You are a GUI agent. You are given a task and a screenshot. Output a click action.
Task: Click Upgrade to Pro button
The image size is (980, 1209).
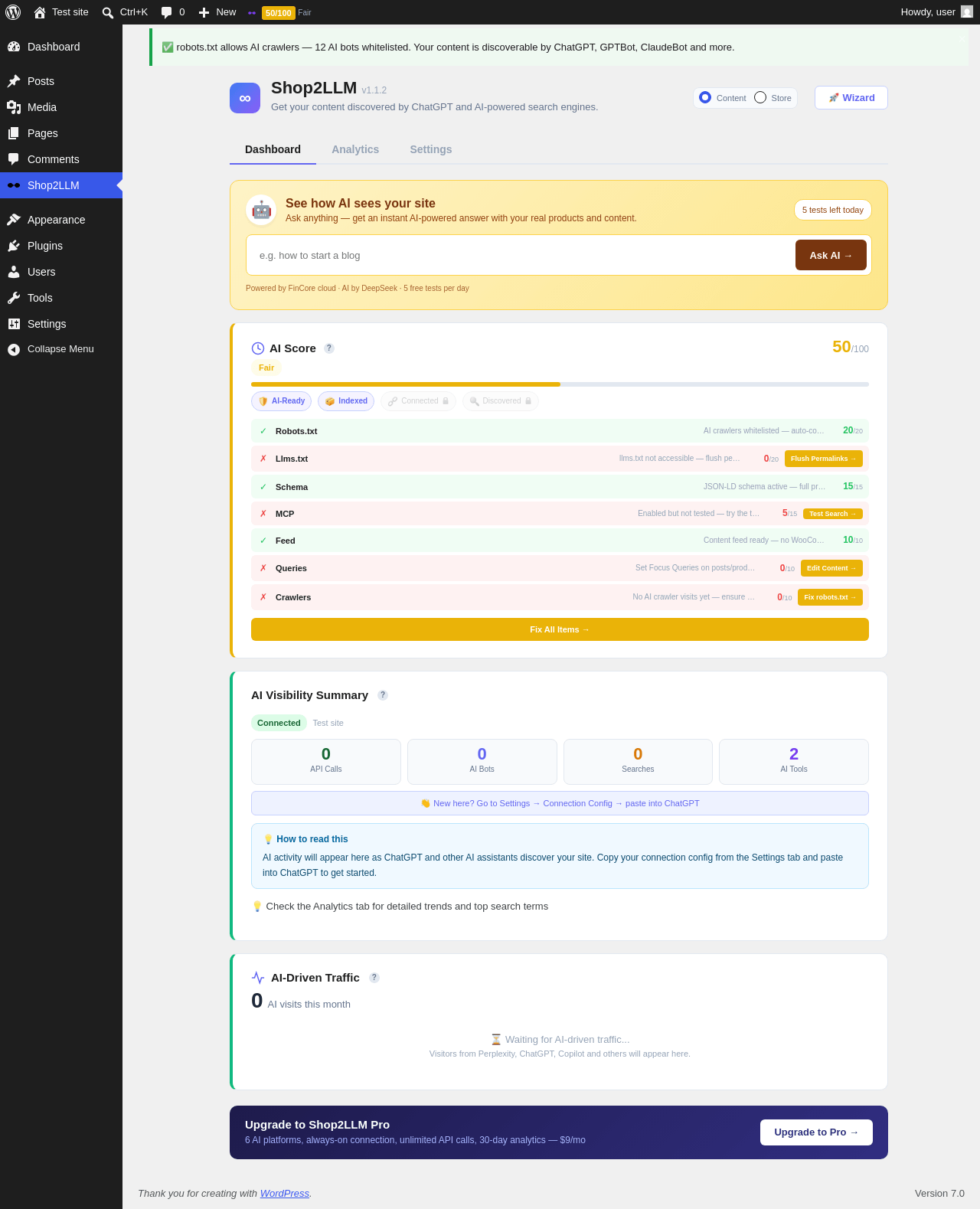click(816, 1132)
